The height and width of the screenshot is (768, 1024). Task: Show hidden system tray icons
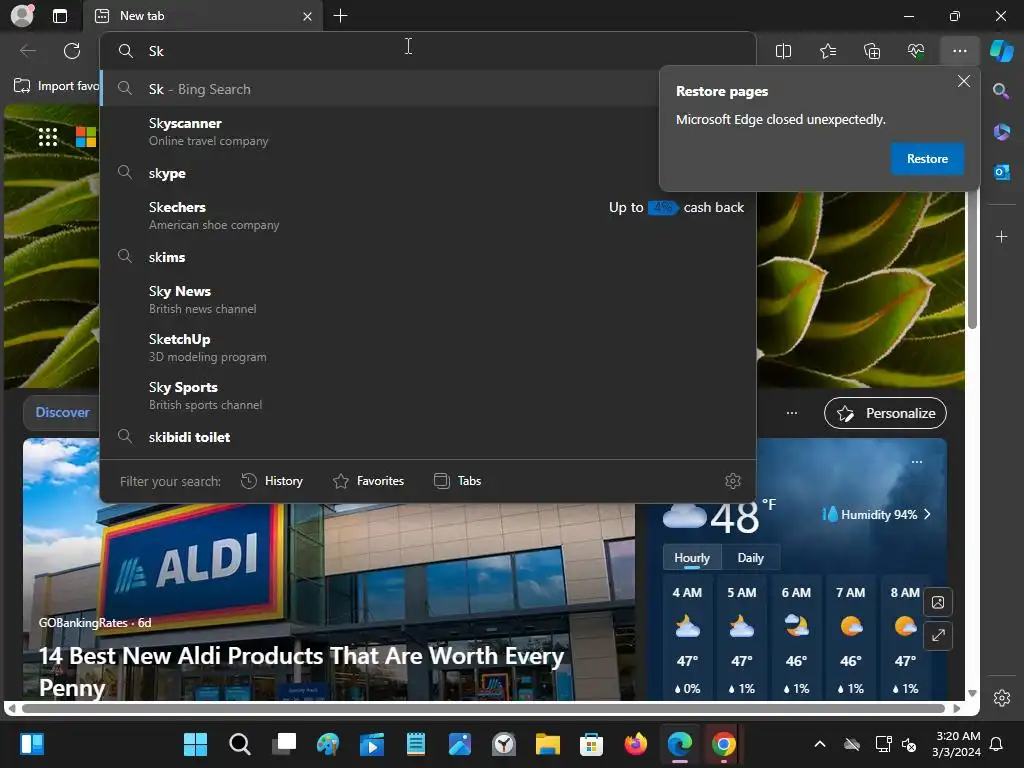(820, 744)
